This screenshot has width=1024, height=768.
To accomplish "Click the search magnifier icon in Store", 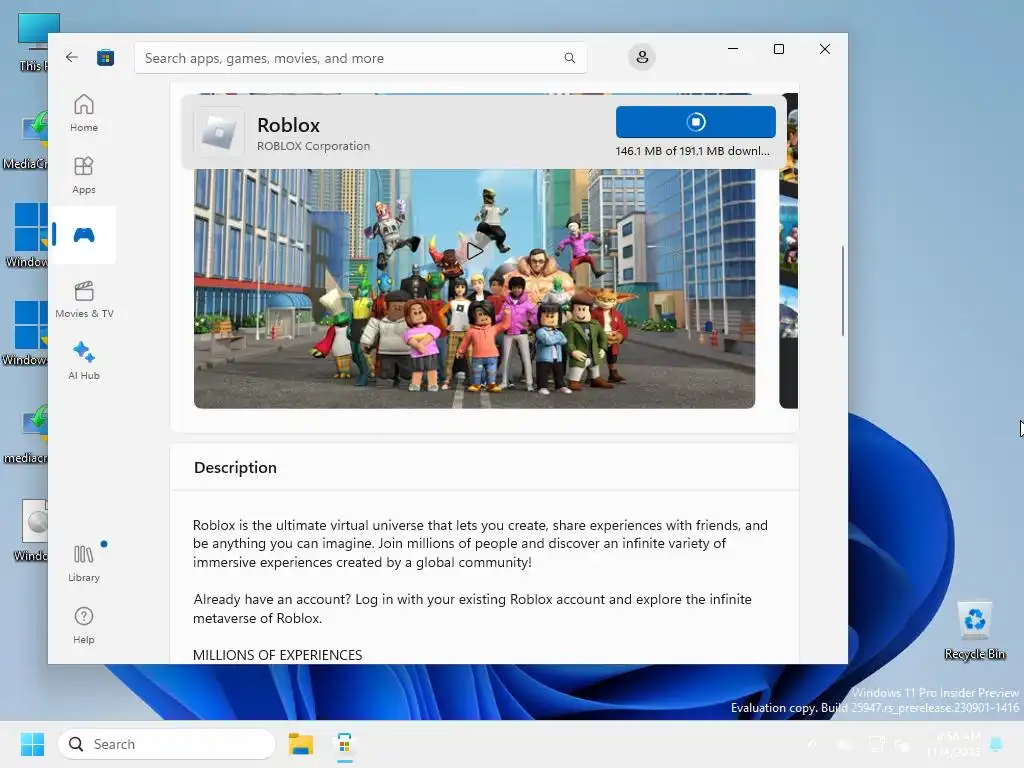I will [x=569, y=58].
